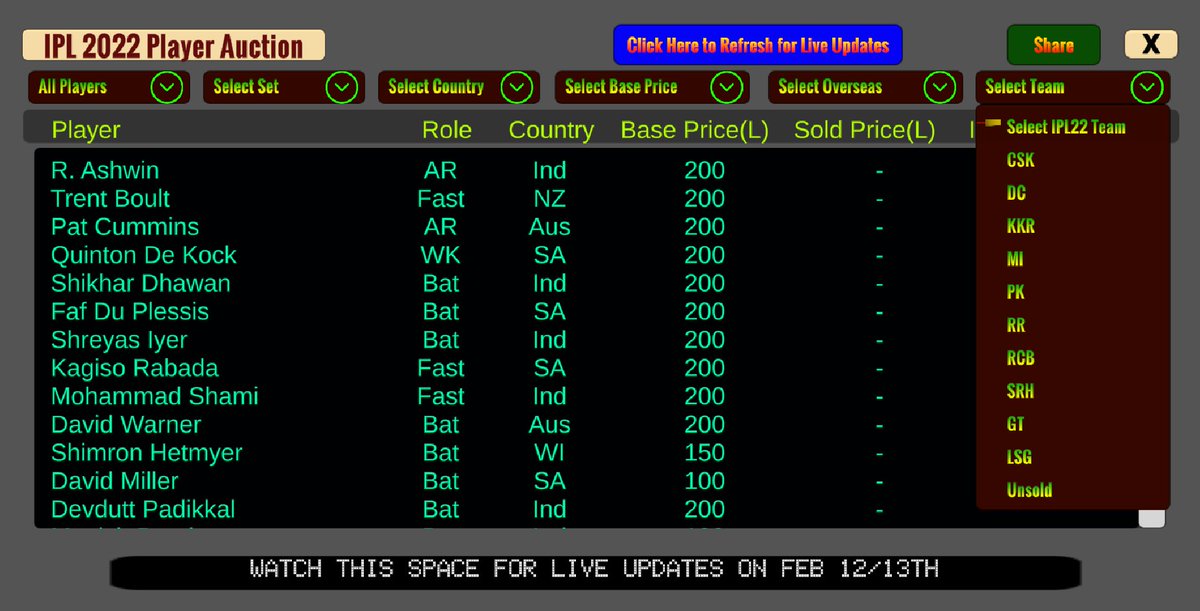Click the player list scrollbar thumb
Screen dimensions: 1200x611
1152,517
